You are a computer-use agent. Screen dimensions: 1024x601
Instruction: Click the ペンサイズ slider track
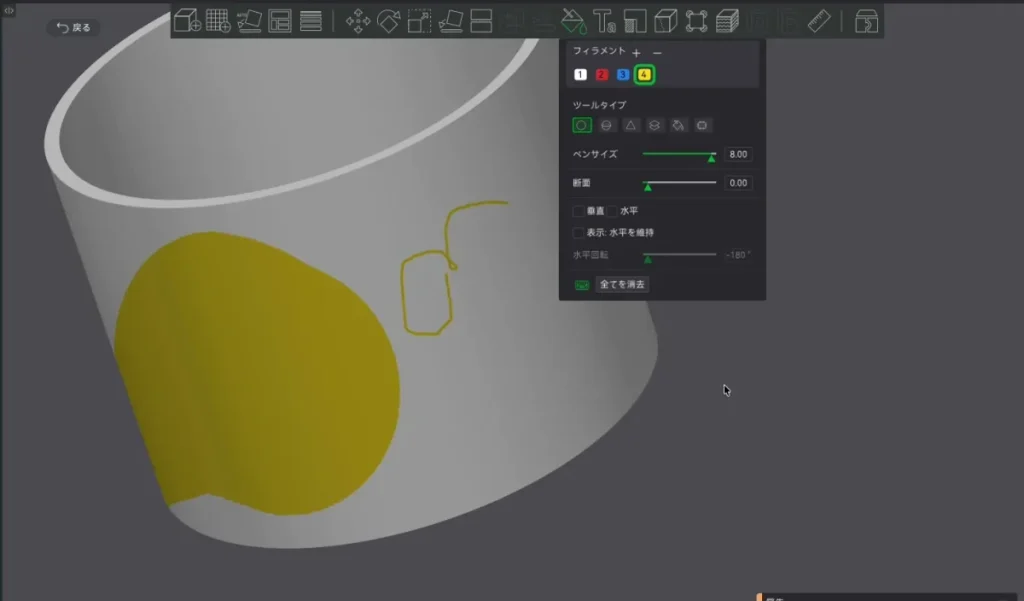(x=679, y=154)
